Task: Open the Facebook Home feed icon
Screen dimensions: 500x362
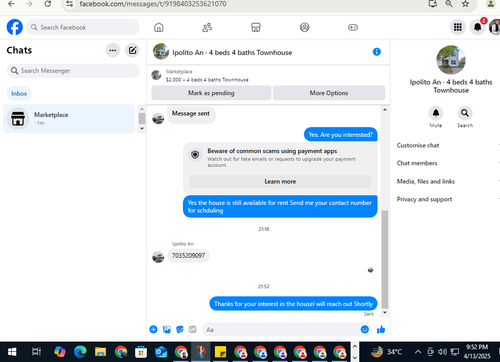Action: point(159,27)
